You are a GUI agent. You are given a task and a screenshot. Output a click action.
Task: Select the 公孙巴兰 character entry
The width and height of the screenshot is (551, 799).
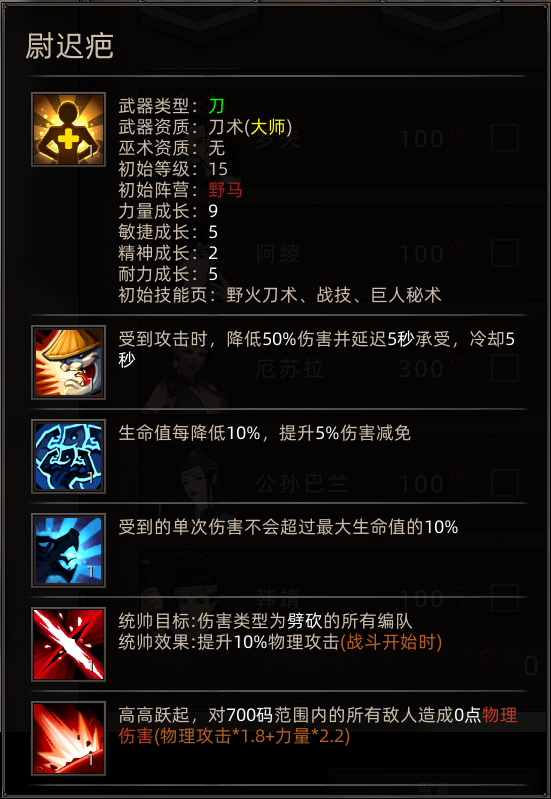[x=302, y=484]
